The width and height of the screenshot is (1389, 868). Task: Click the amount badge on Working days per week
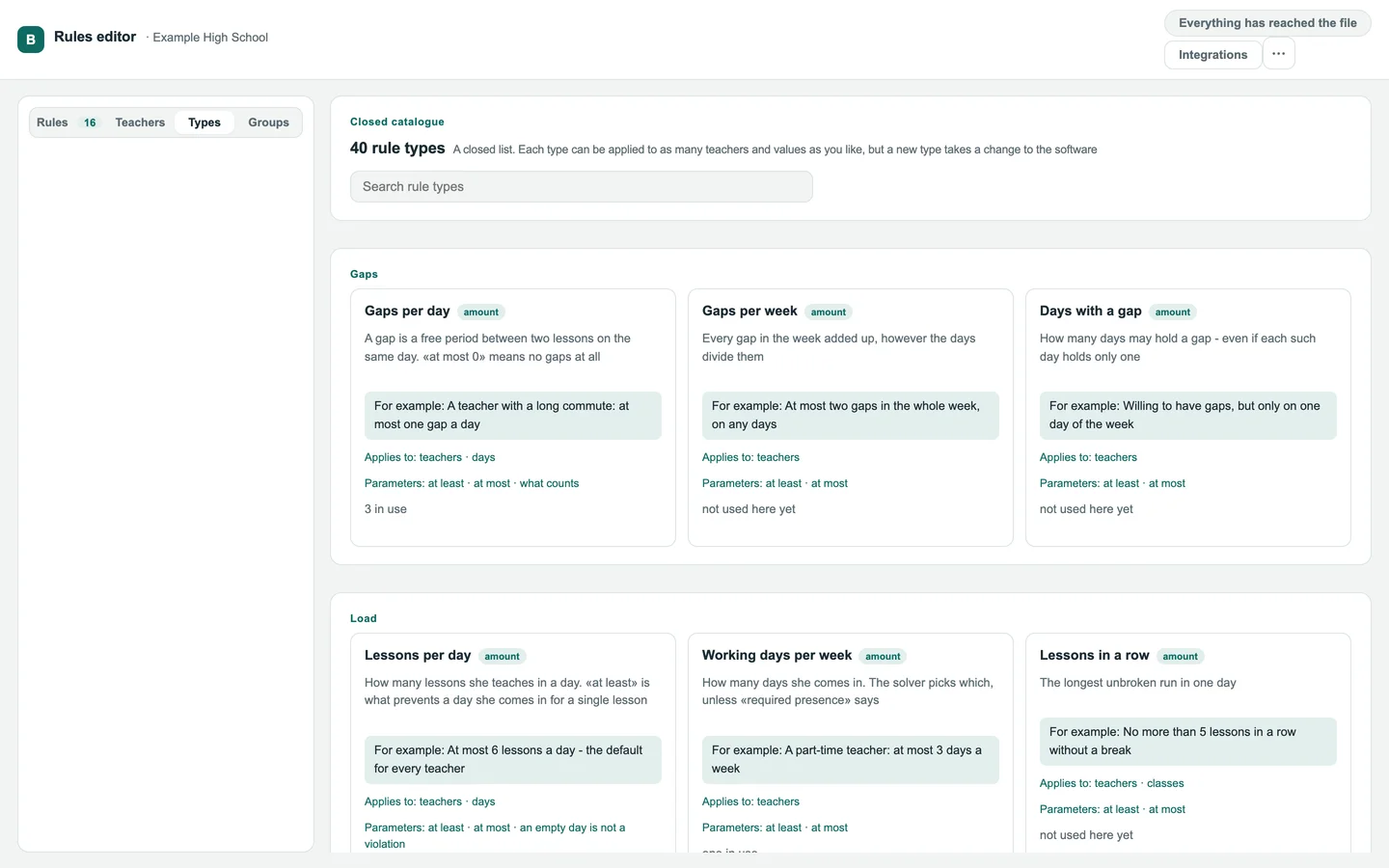click(x=883, y=657)
